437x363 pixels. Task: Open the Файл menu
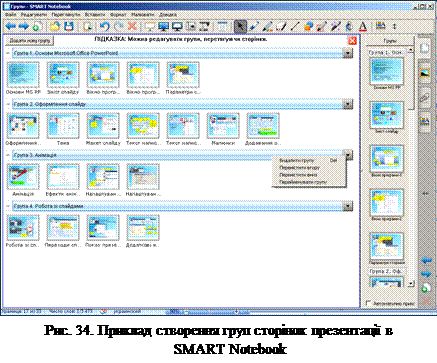click(x=11, y=15)
